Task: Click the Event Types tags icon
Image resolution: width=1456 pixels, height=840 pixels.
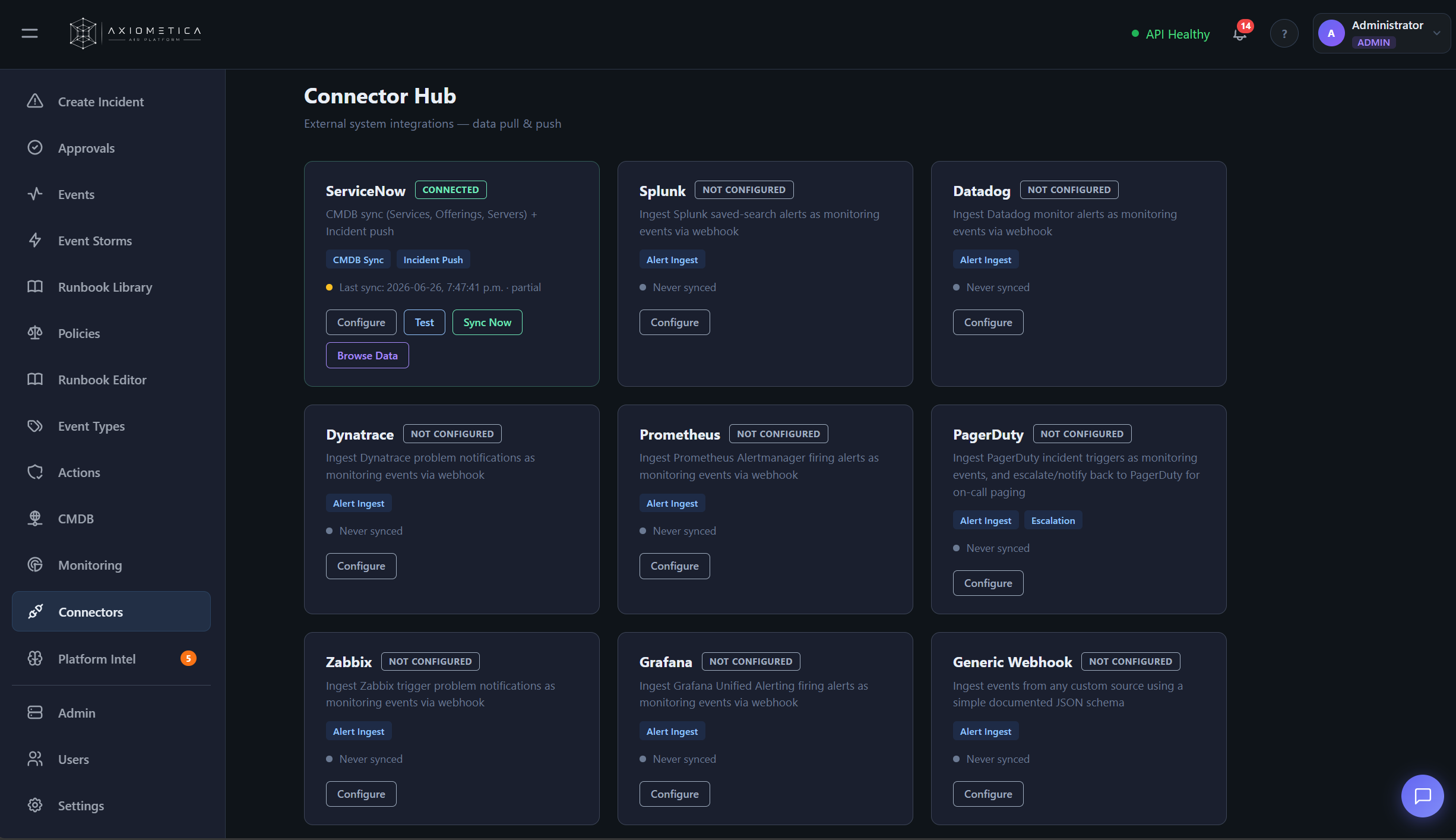Action: (x=35, y=425)
